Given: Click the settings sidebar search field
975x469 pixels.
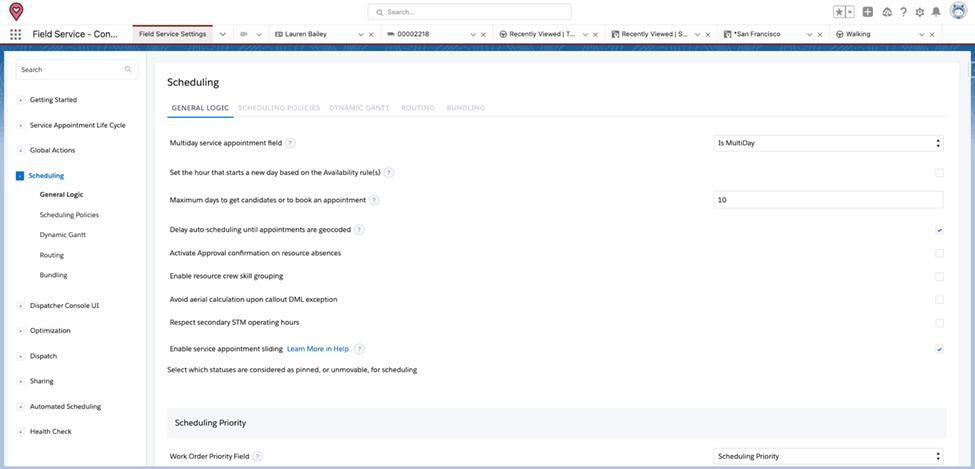Looking at the screenshot, I should coord(77,70).
